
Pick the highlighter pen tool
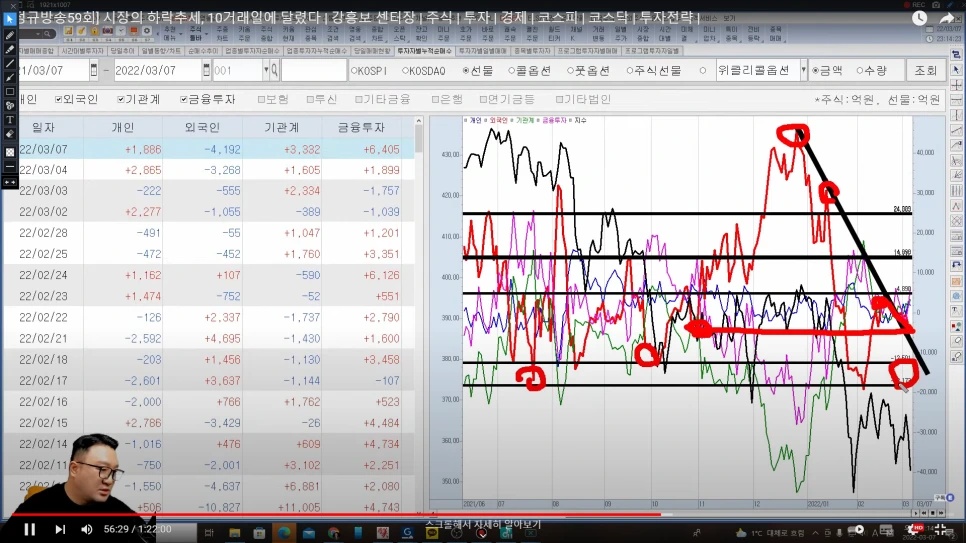click(9, 49)
